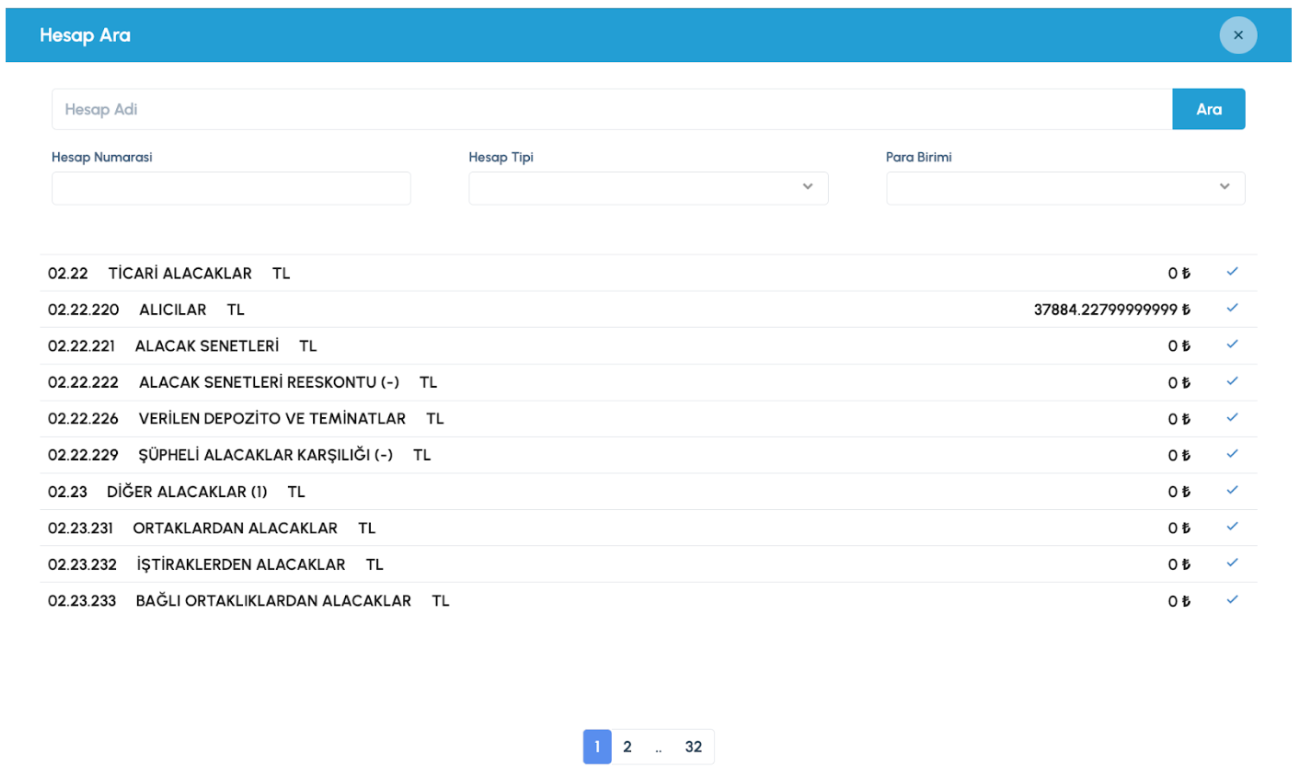The width and height of the screenshot is (1297, 772).
Task: Open the Hesap Tipi dropdown
Action: coord(648,188)
